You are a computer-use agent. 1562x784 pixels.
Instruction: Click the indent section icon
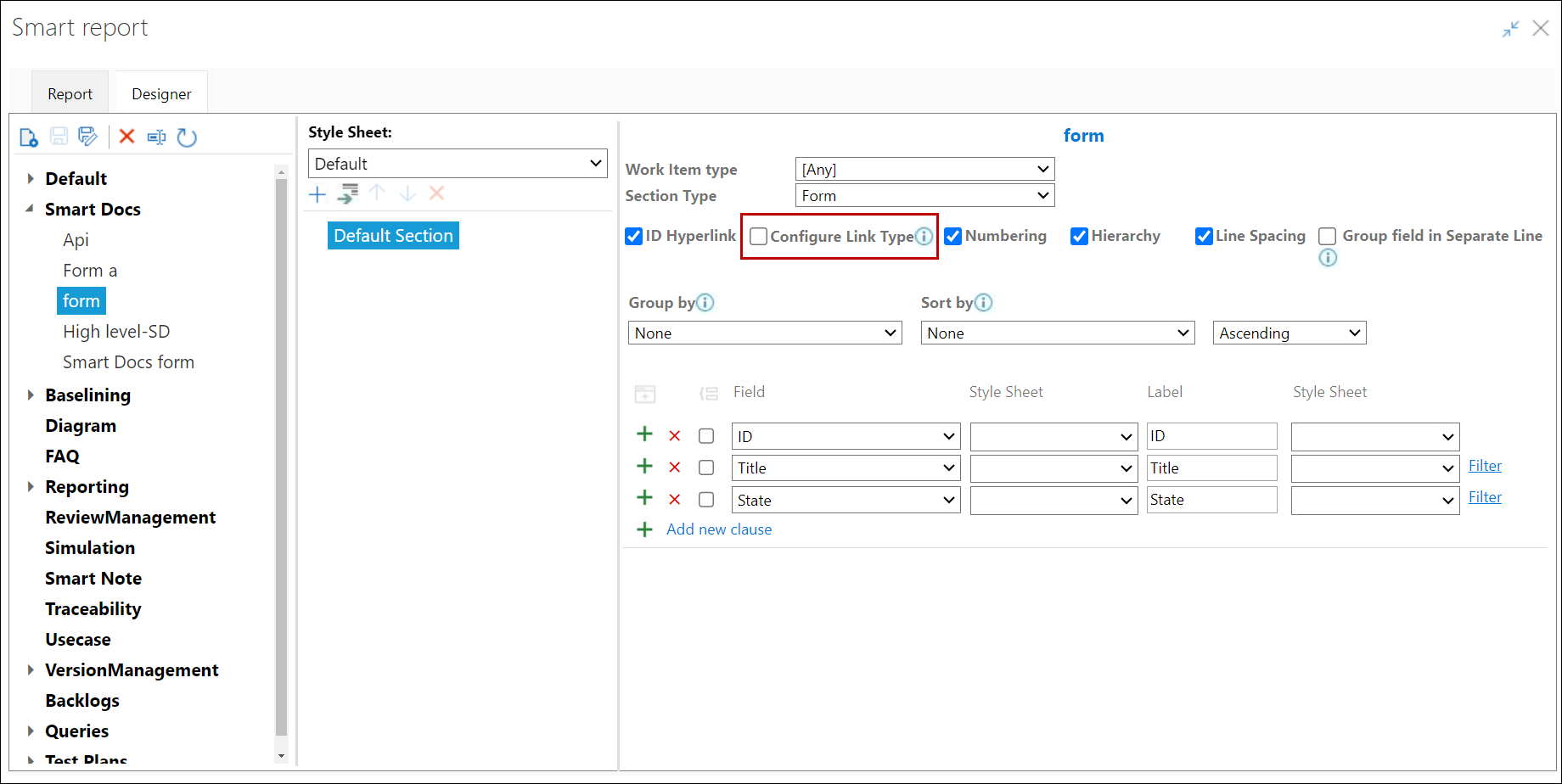coord(348,193)
